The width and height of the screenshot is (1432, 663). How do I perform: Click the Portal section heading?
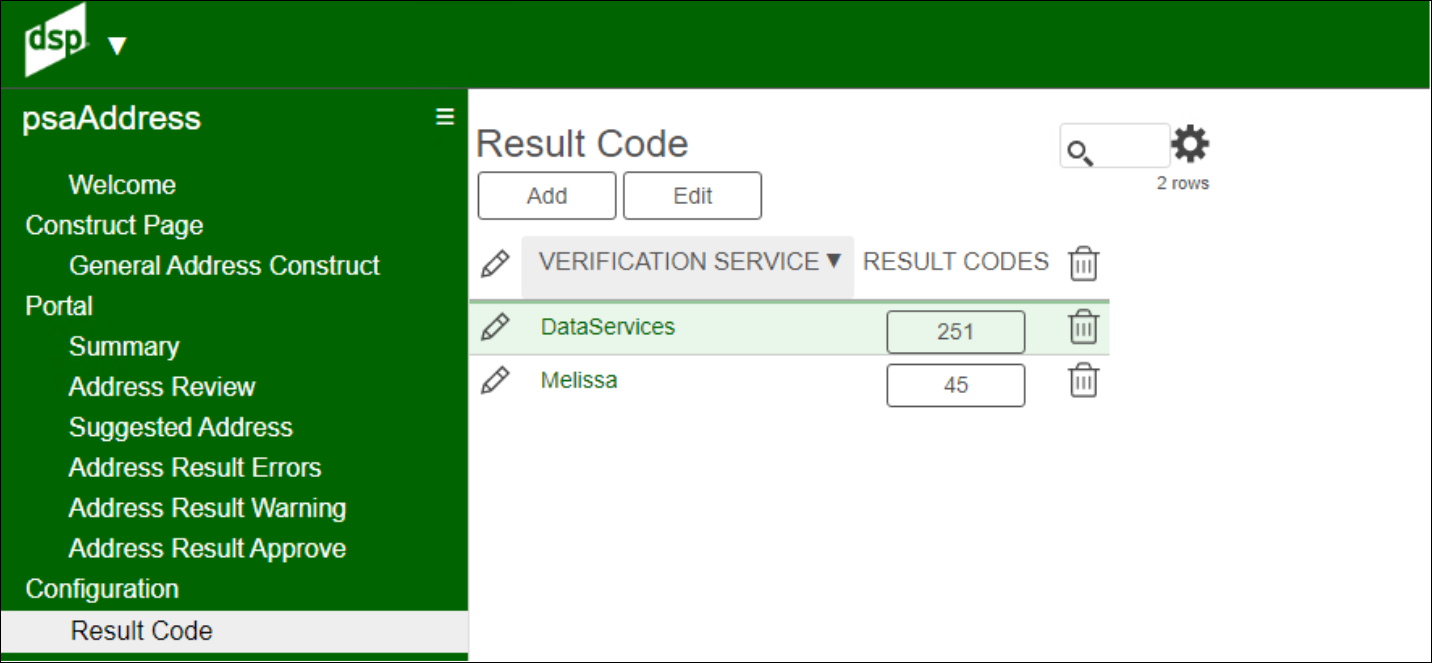[x=59, y=306]
